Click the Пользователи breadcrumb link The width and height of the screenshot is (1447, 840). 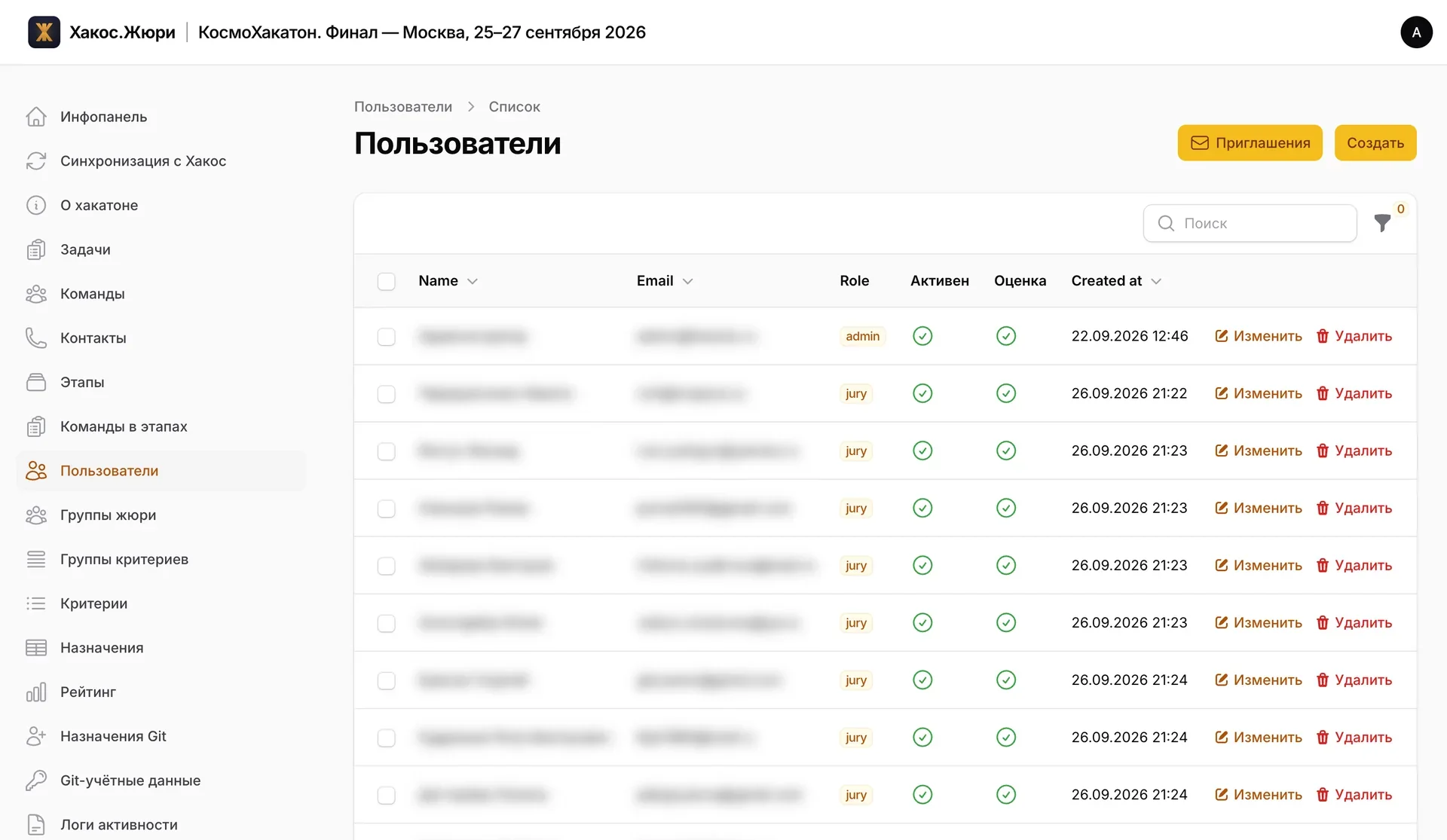coord(403,107)
